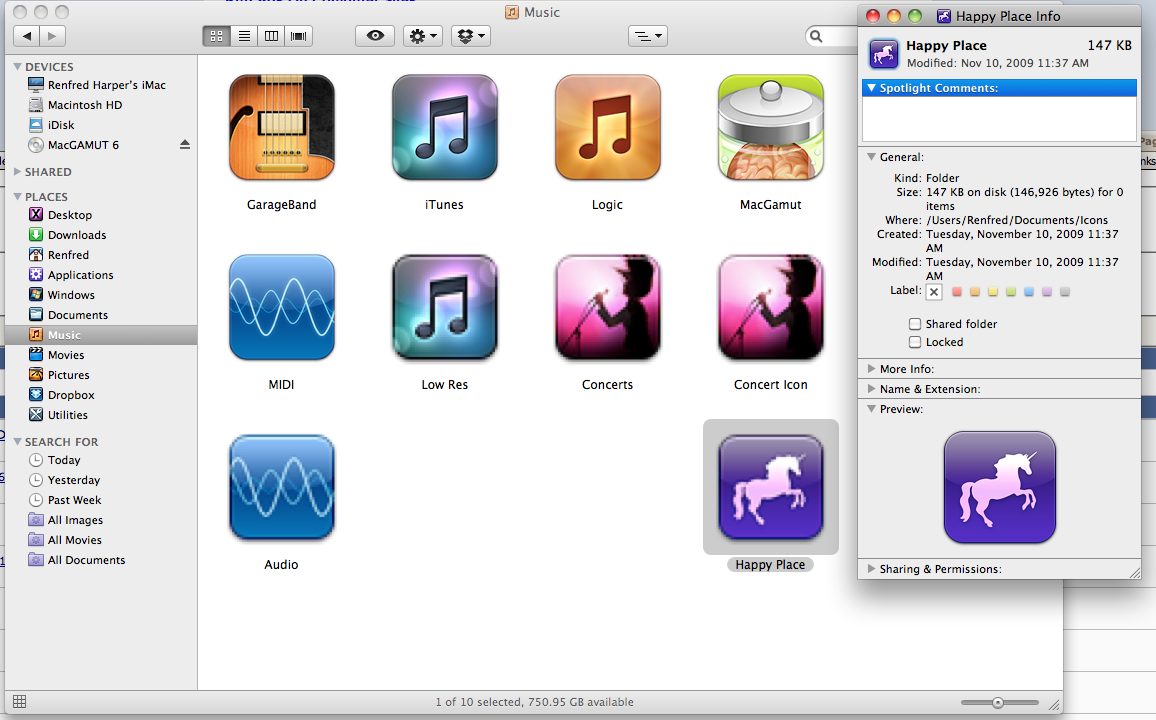
Task: Click the Quick Look eye button
Action: (x=375, y=35)
